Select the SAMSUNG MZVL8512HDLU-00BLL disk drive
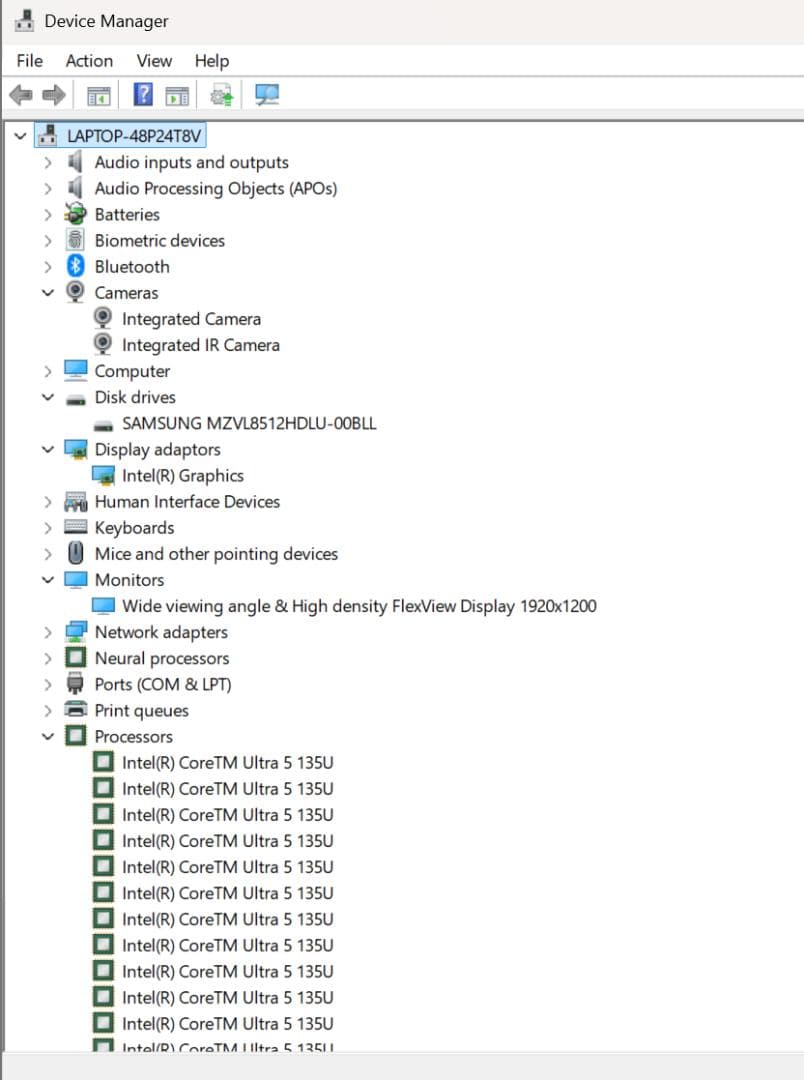The image size is (804, 1080). [249, 424]
